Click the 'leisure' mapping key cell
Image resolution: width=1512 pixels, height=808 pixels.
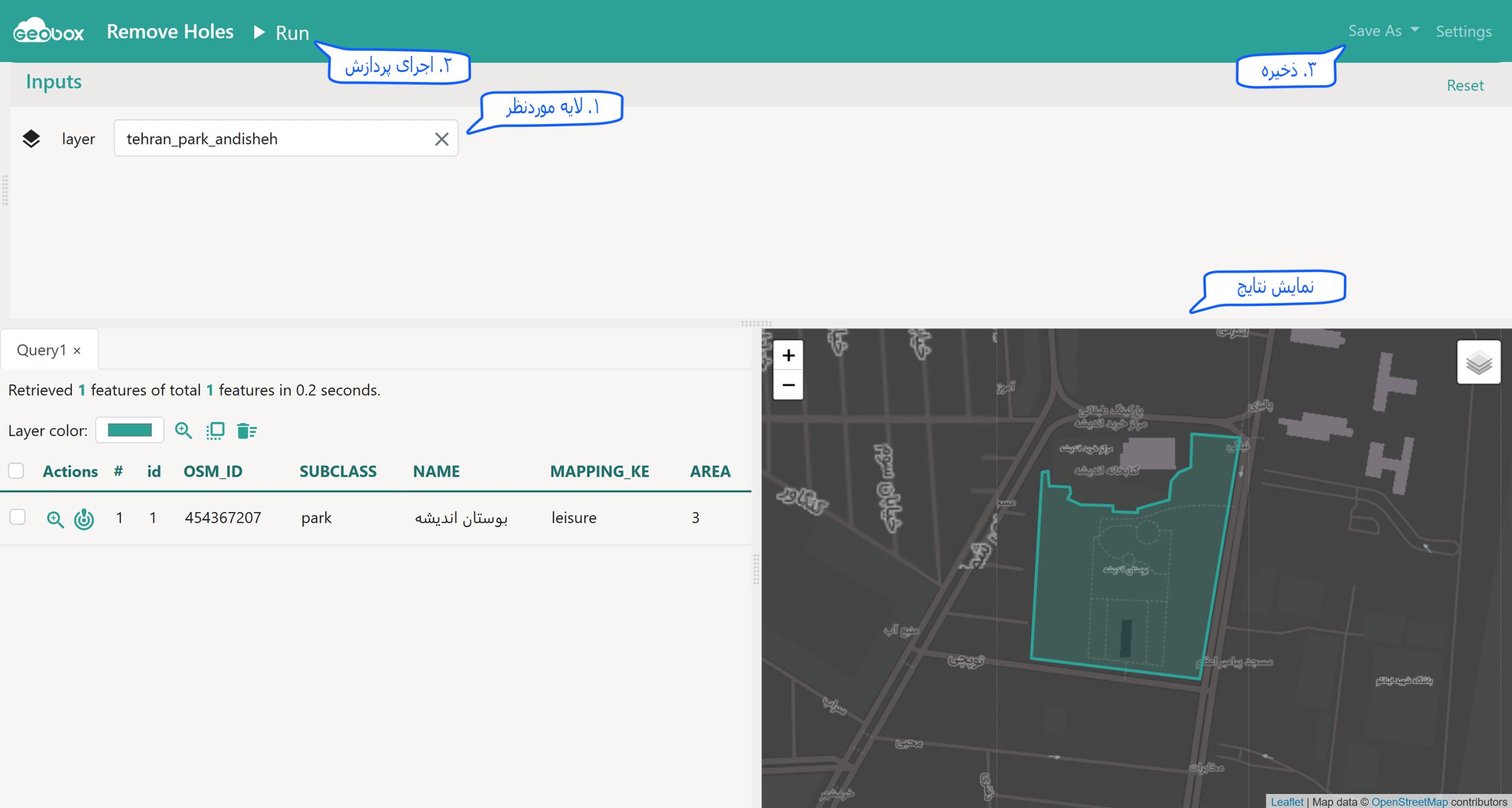pyautogui.click(x=573, y=517)
